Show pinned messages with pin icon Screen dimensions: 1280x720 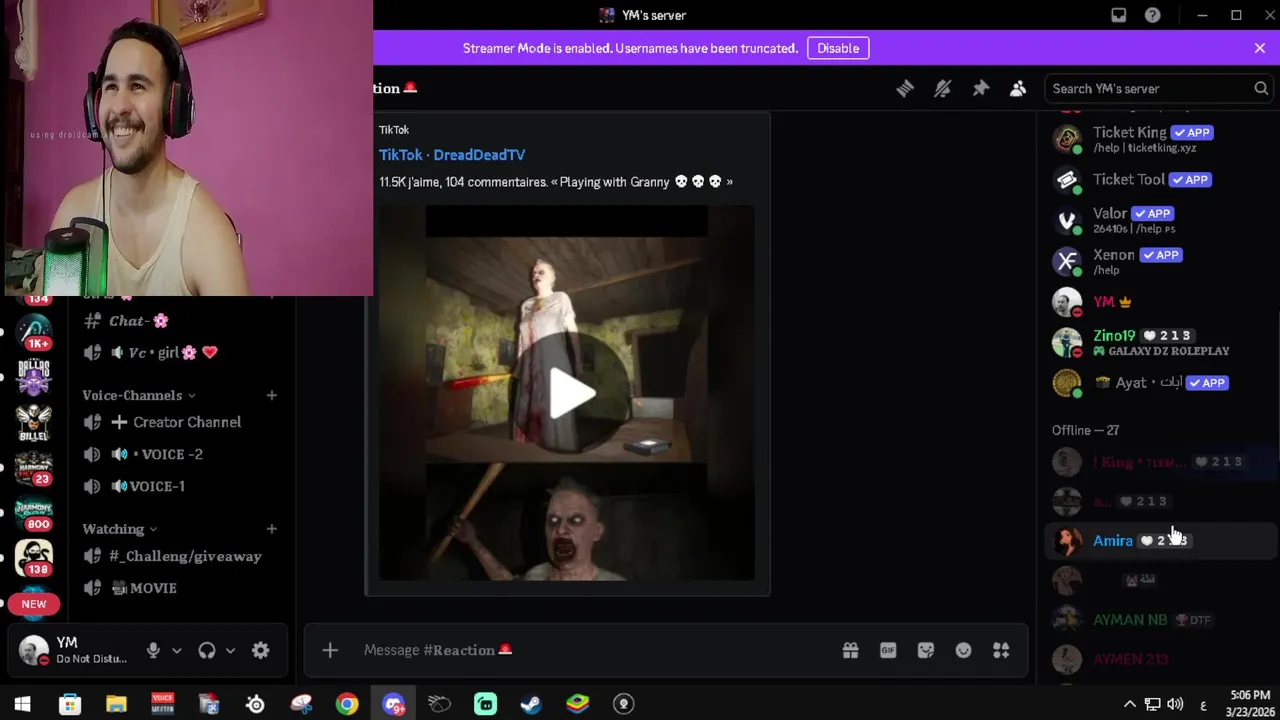coord(980,88)
